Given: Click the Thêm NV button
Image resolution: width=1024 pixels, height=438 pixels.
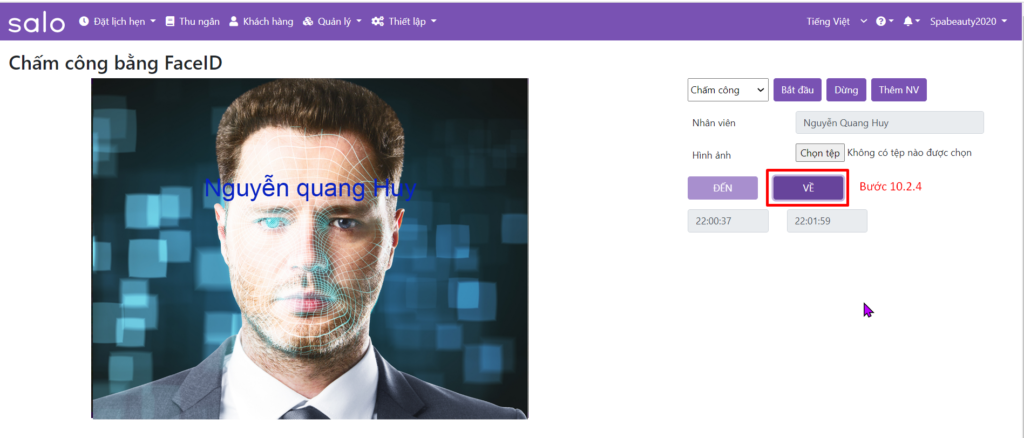Looking at the screenshot, I should (899, 90).
